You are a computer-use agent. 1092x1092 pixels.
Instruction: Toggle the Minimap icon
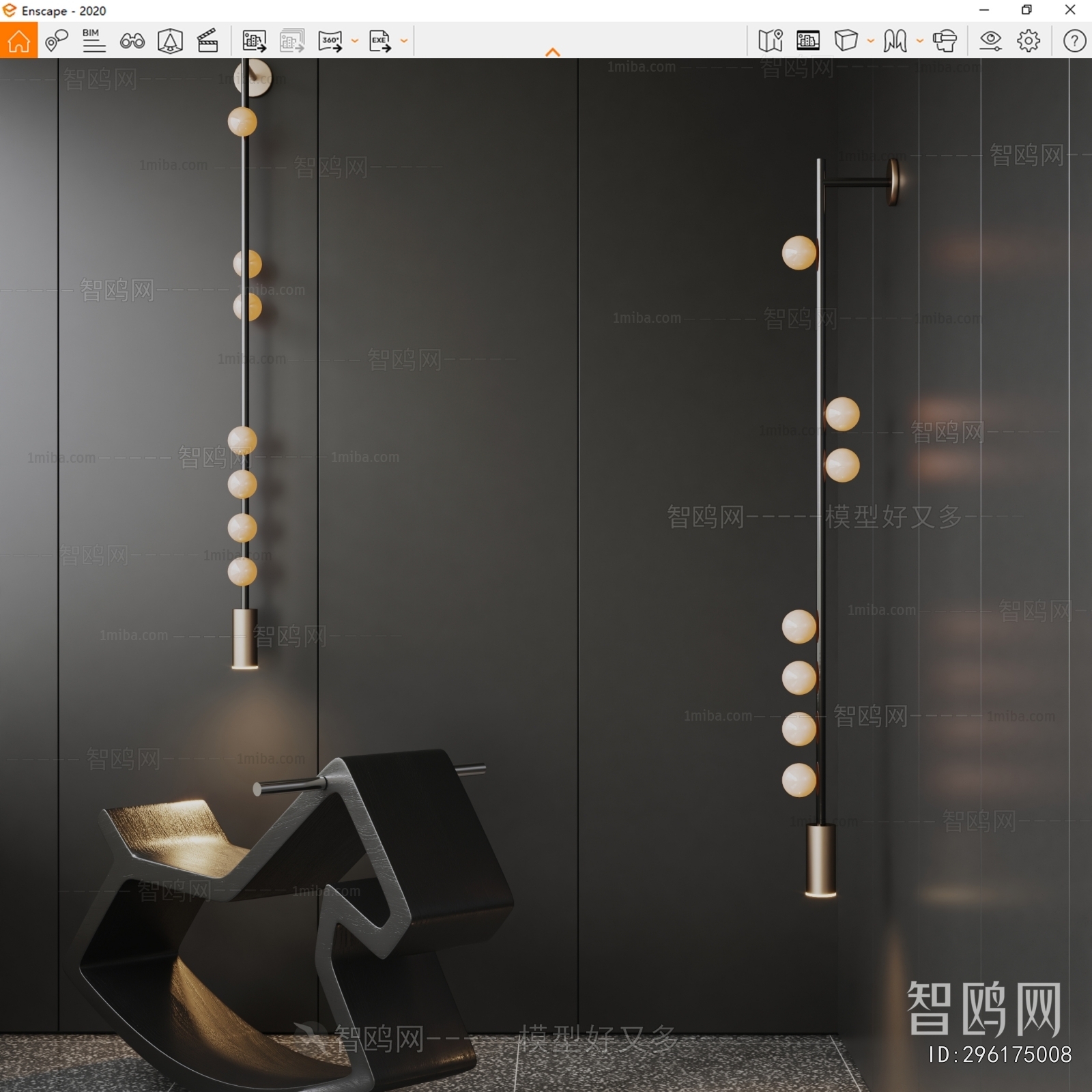[x=771, y=41]
